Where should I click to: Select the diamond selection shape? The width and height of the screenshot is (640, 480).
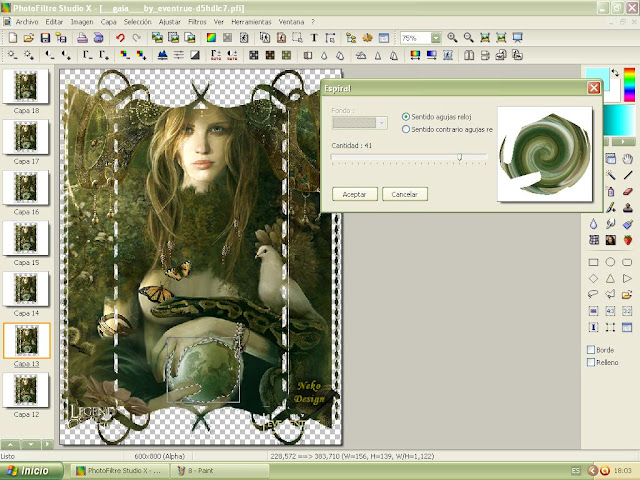coord(593,279)
